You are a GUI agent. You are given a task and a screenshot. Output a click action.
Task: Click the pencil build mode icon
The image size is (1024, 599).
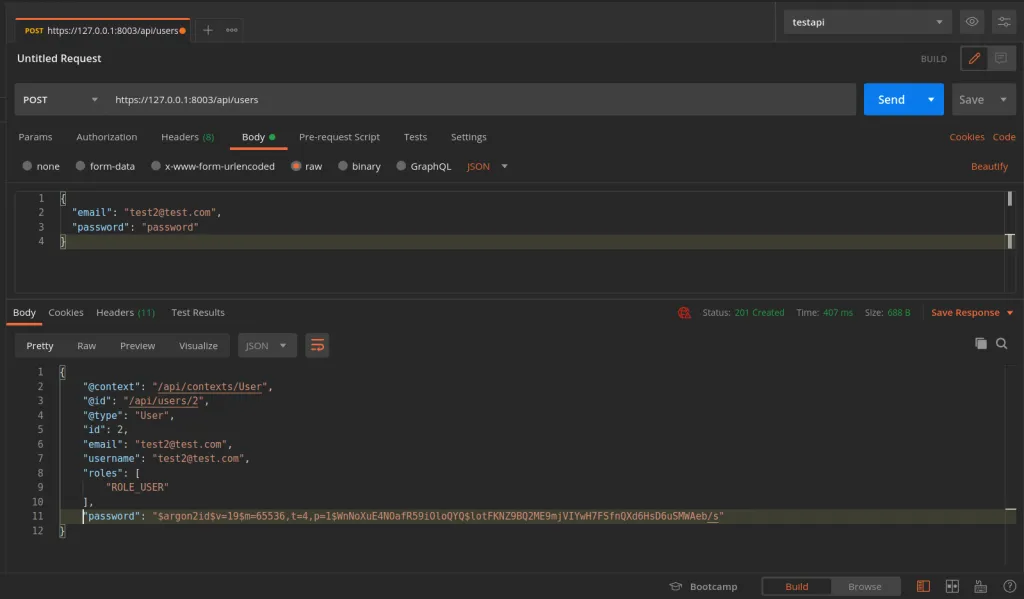[x=974, y=59]
